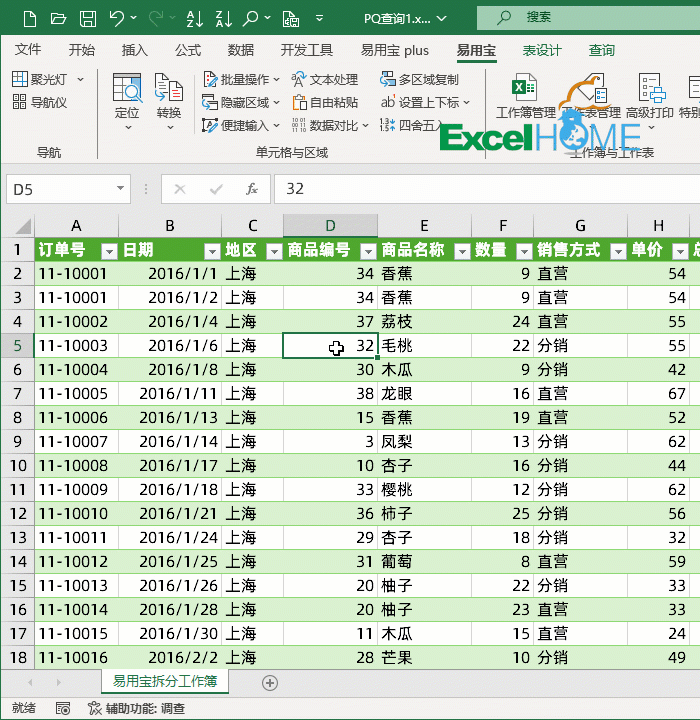The height and width of the screenshot is (720, 700).
Task: Click the Save icon in quick access toolbar
Action: coord(88,19)
